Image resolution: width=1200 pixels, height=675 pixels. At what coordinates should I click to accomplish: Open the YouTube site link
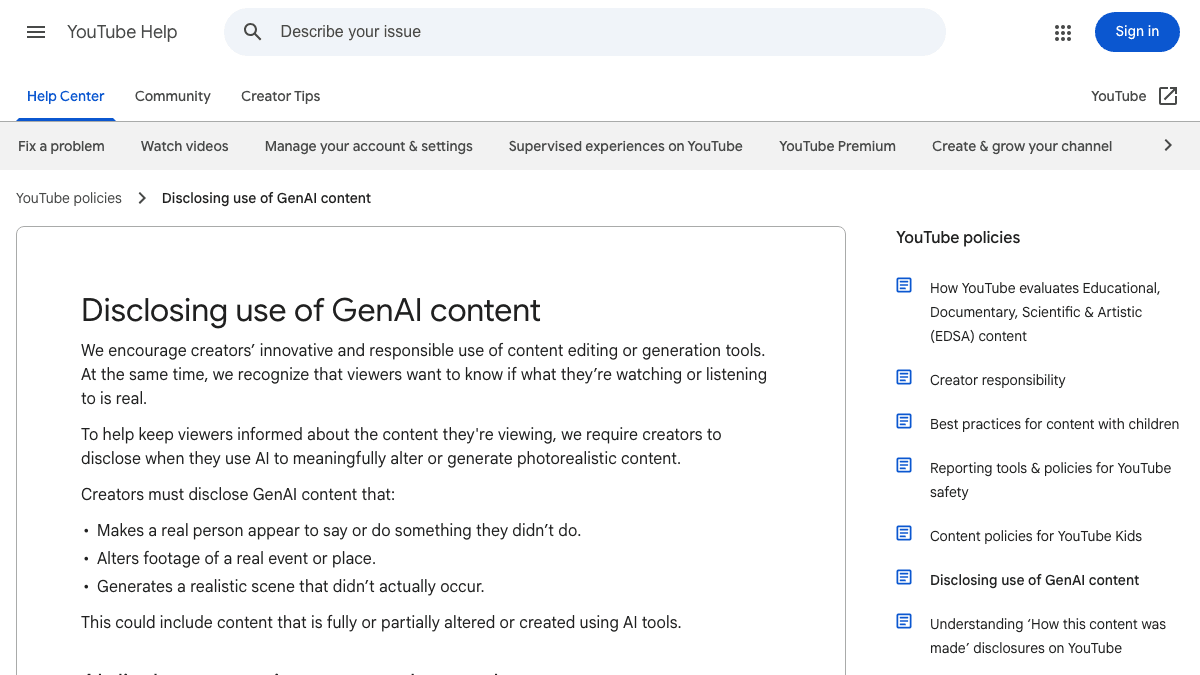click(1118, 96)
